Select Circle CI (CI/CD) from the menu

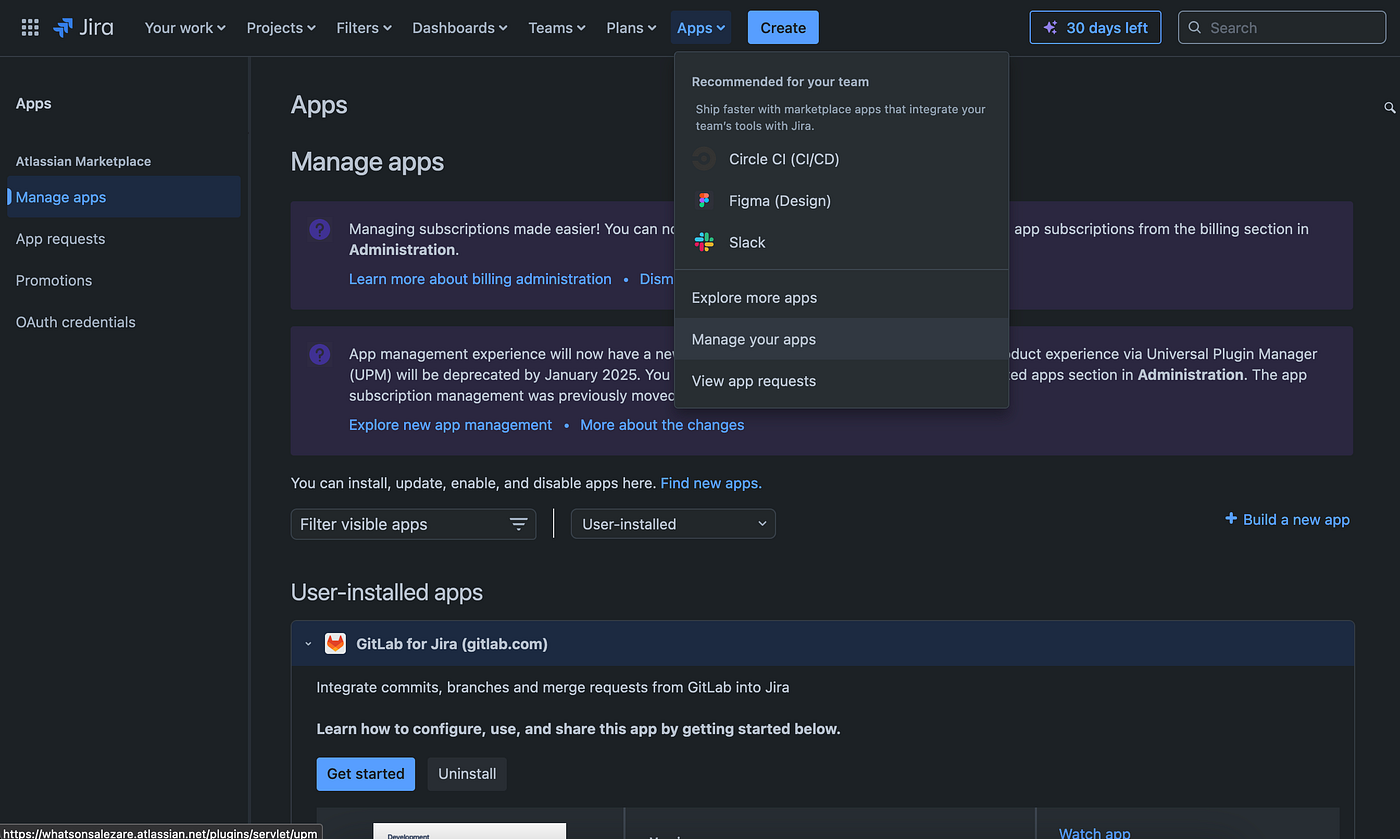pos(841,159)
